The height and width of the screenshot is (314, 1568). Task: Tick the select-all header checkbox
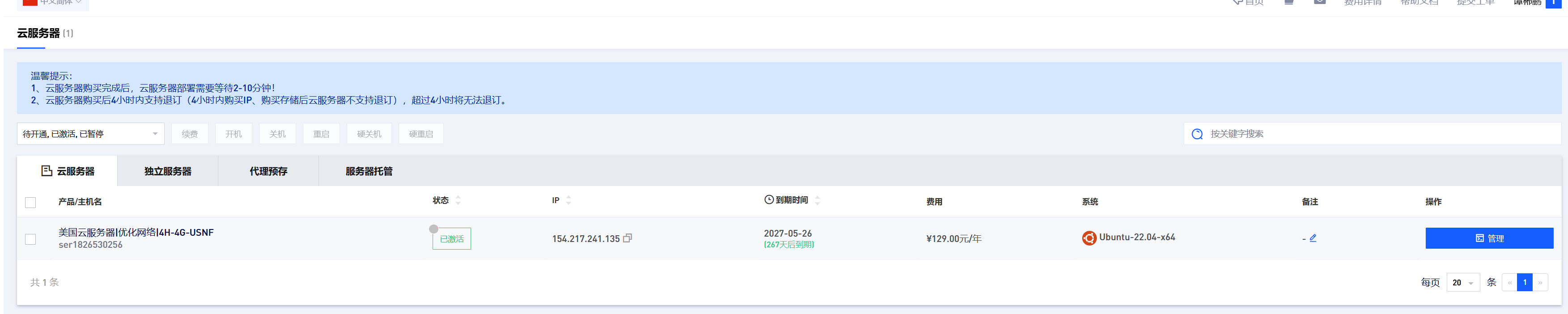tap(30, 203)
